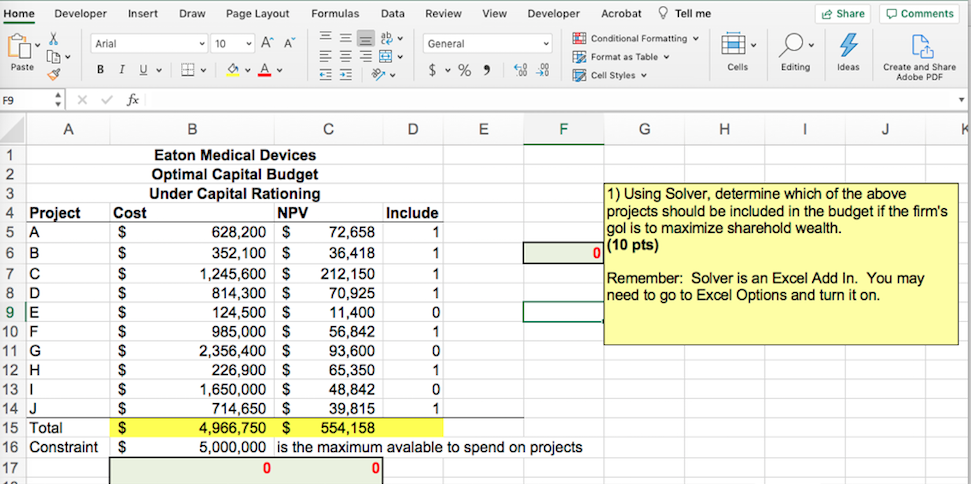Expand fill color palette arrow
This screenshot has width=971, height=484.
[x=248, y=71]
